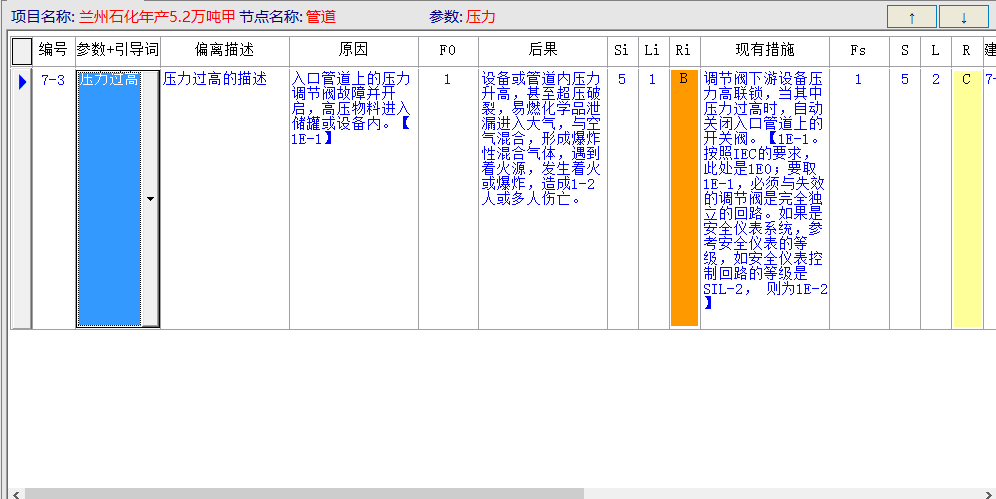Click the 参数+引导词 column header
Image resolution: width=996 pixels, height=499 pixels.
(x=118, y=51)
